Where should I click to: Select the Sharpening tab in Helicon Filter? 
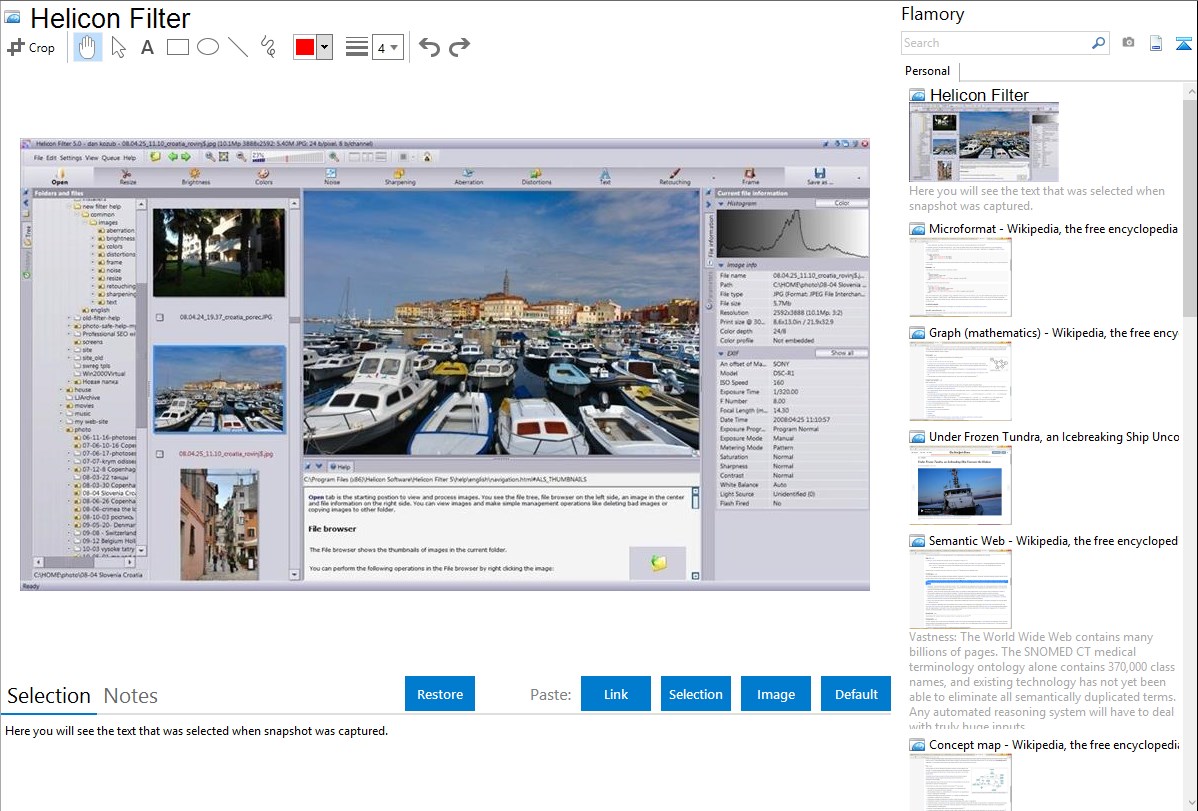point(400,177)
